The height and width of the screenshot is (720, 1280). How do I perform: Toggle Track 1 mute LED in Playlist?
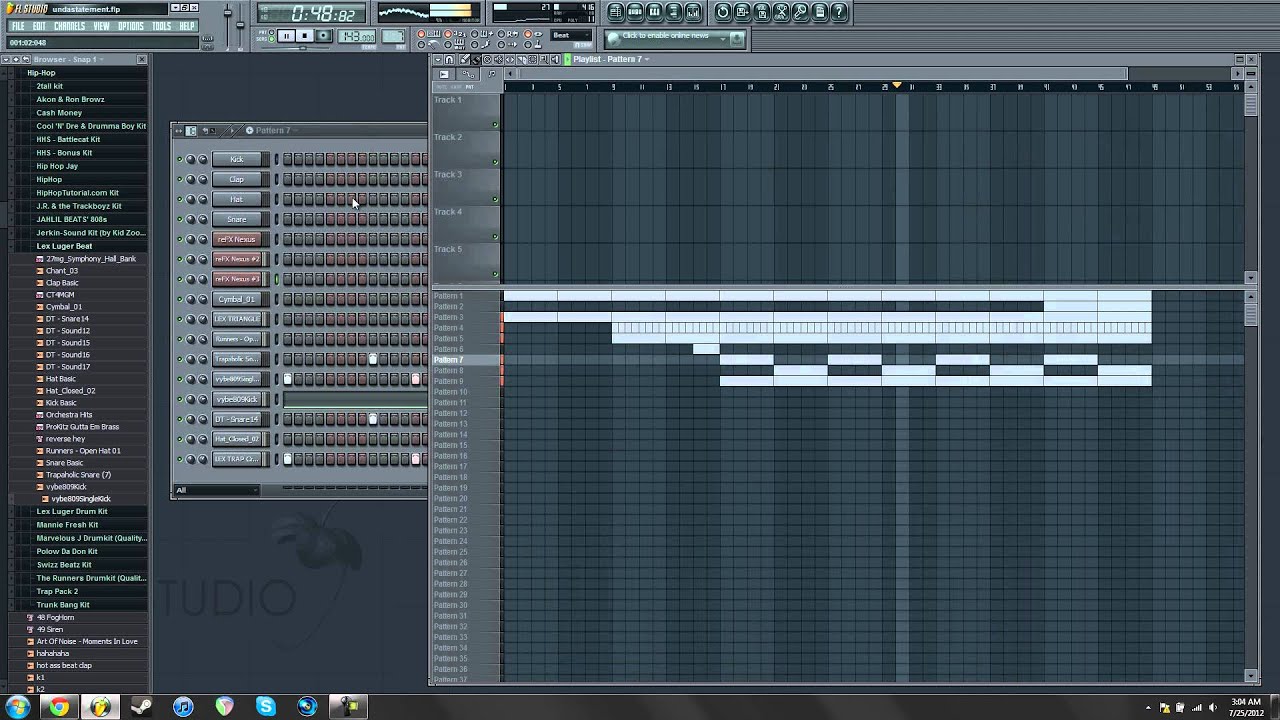[x=495, y=125]
